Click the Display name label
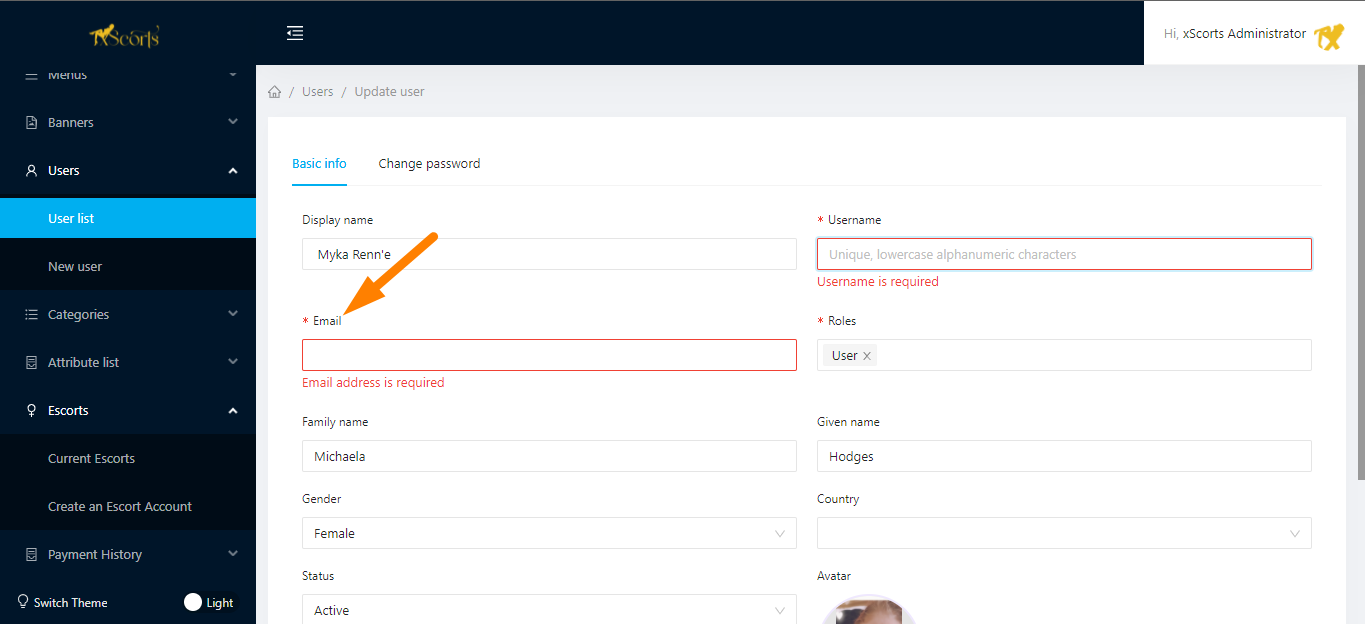 pos(337,220)
